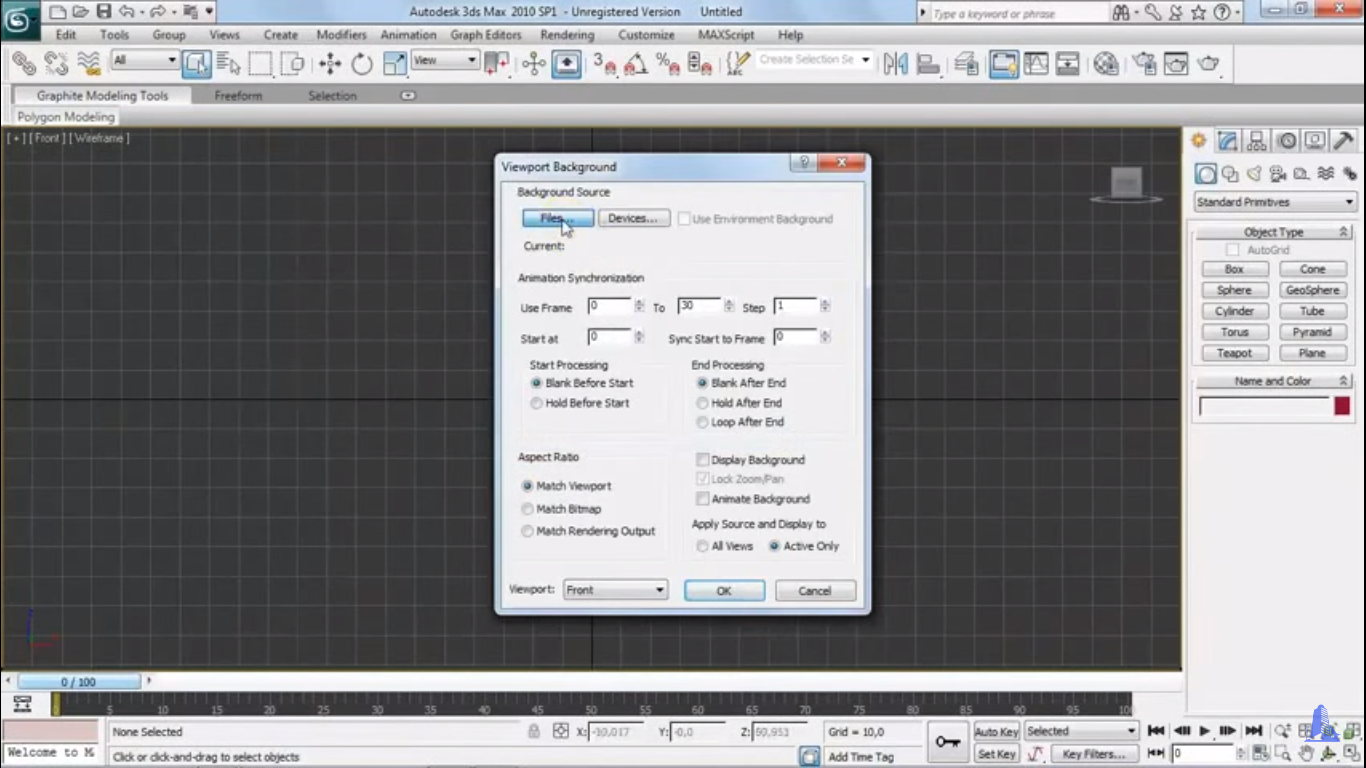Check the Animate Background option
The image size is (1366, 768).
703,499
